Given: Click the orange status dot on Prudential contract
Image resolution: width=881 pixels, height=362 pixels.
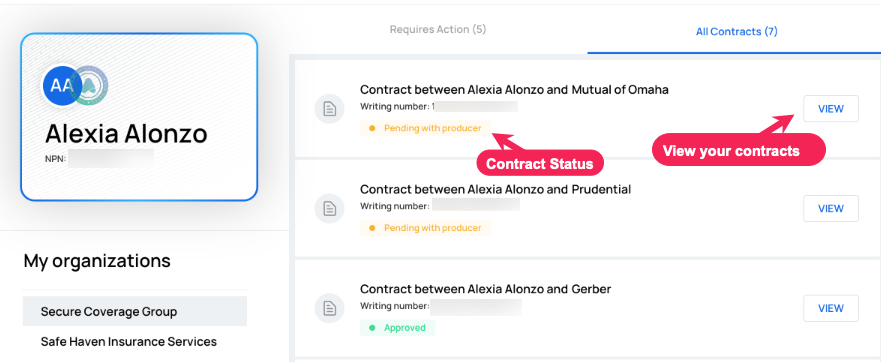Looking at the screenshot, I should tap(371, 228).
